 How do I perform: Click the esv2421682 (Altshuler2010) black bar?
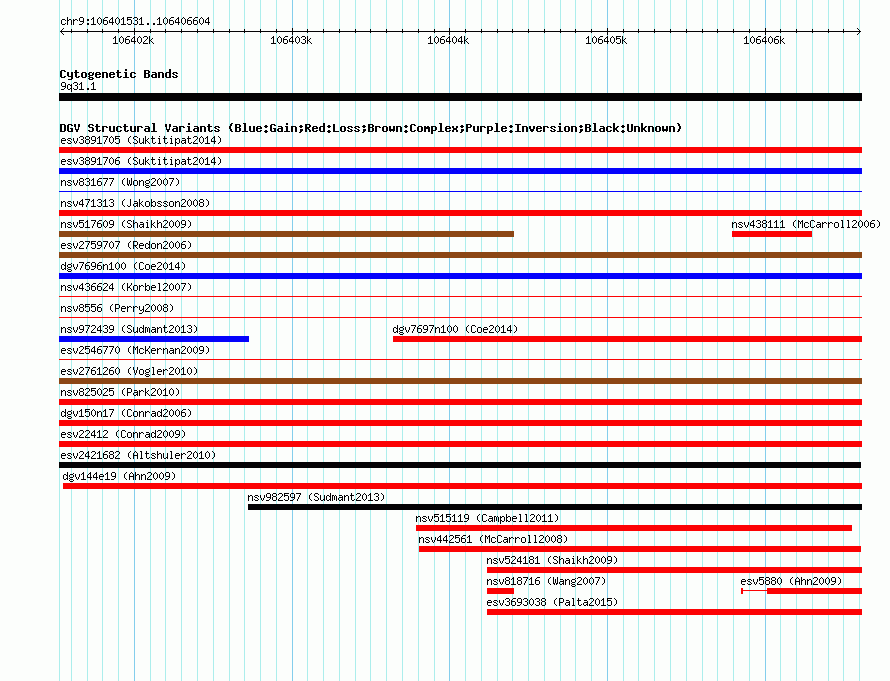(x=460, y=465)
